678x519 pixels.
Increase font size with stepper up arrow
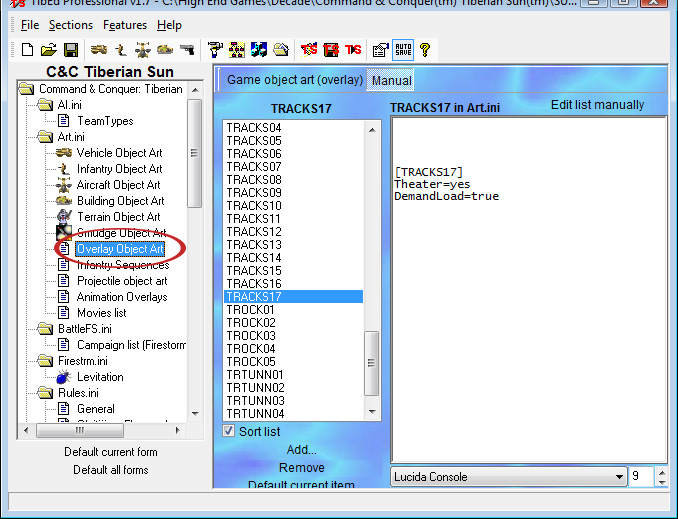662,472
